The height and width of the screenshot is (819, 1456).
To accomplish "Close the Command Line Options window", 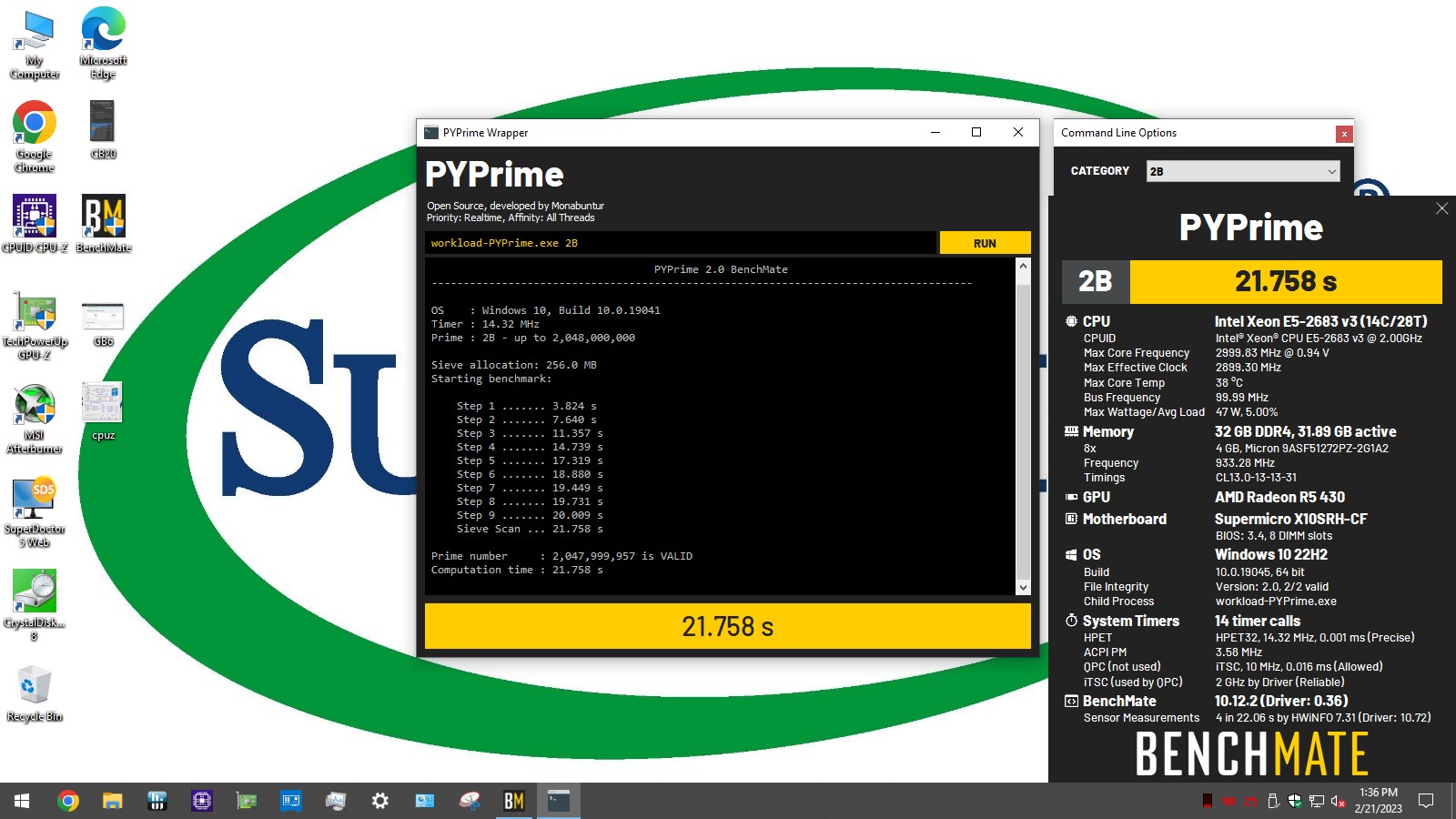I will [1344, 134].
